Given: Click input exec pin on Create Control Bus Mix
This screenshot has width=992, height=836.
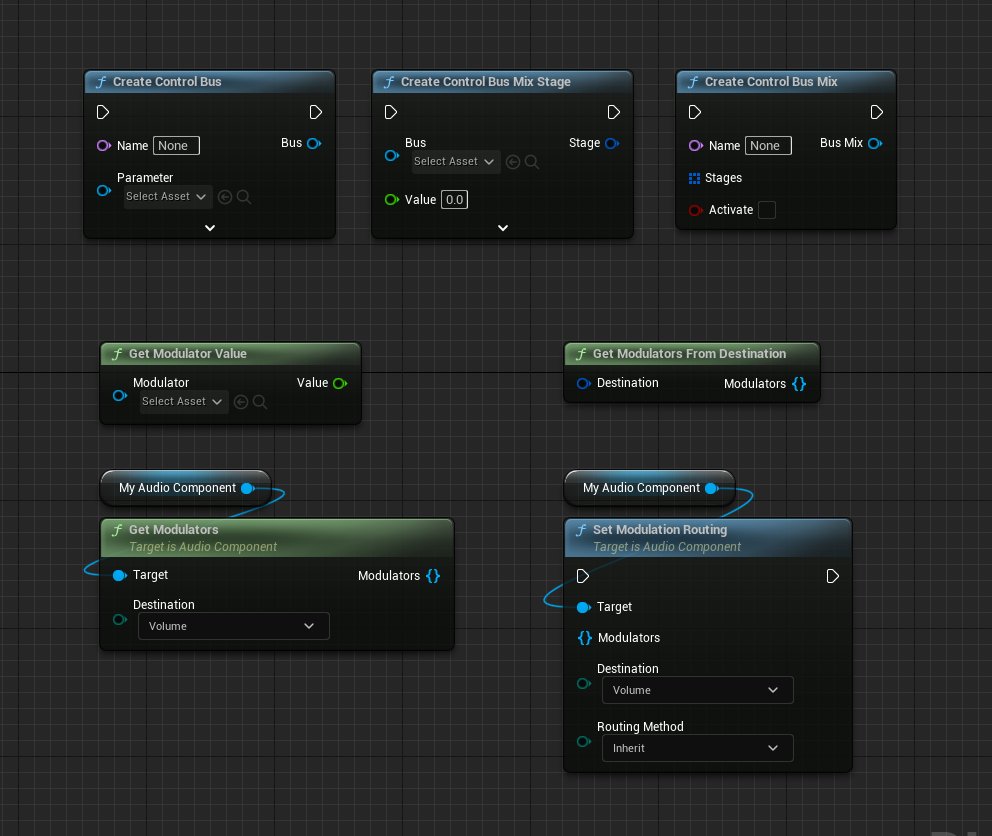Looking at the screenshot, I should 694,112.
